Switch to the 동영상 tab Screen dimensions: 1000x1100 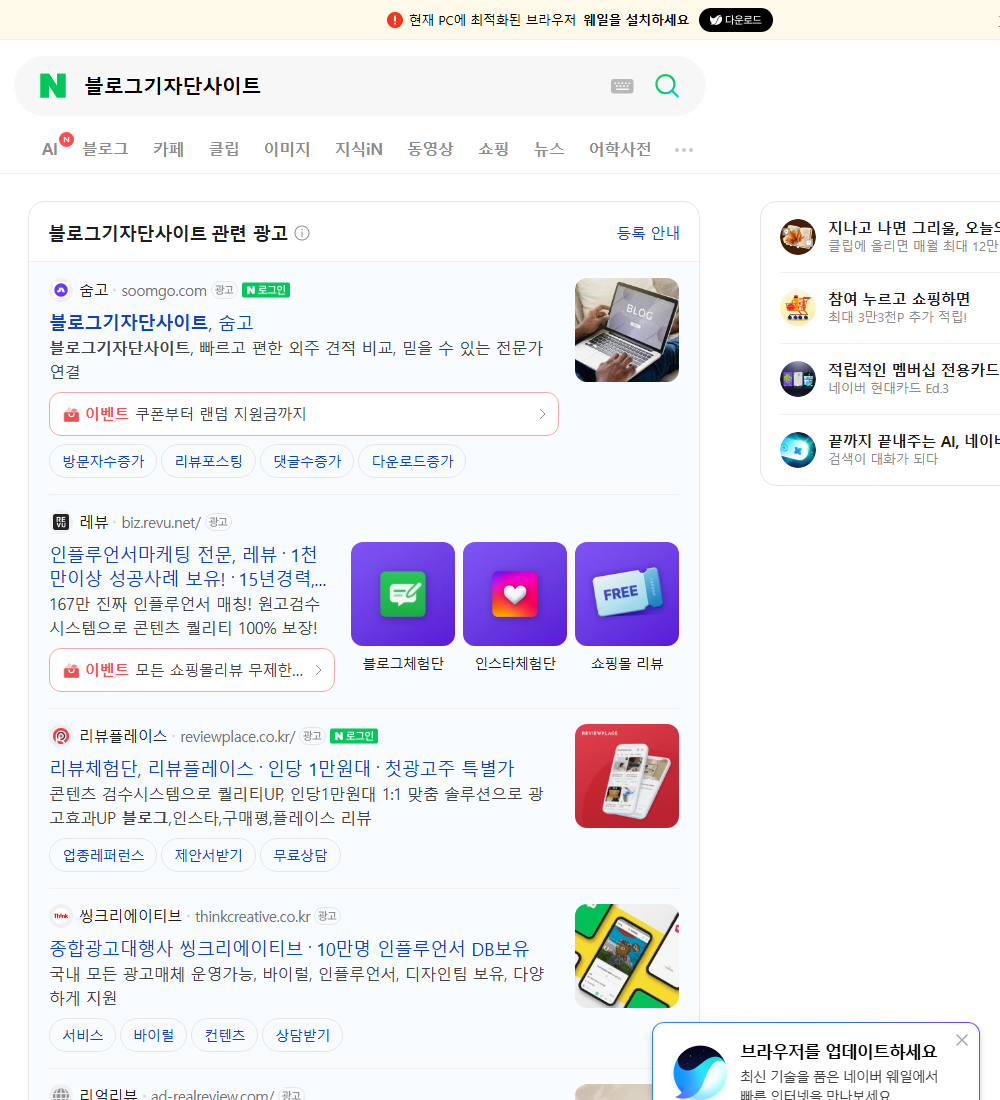pyautogui.click(x=430, y=149)
